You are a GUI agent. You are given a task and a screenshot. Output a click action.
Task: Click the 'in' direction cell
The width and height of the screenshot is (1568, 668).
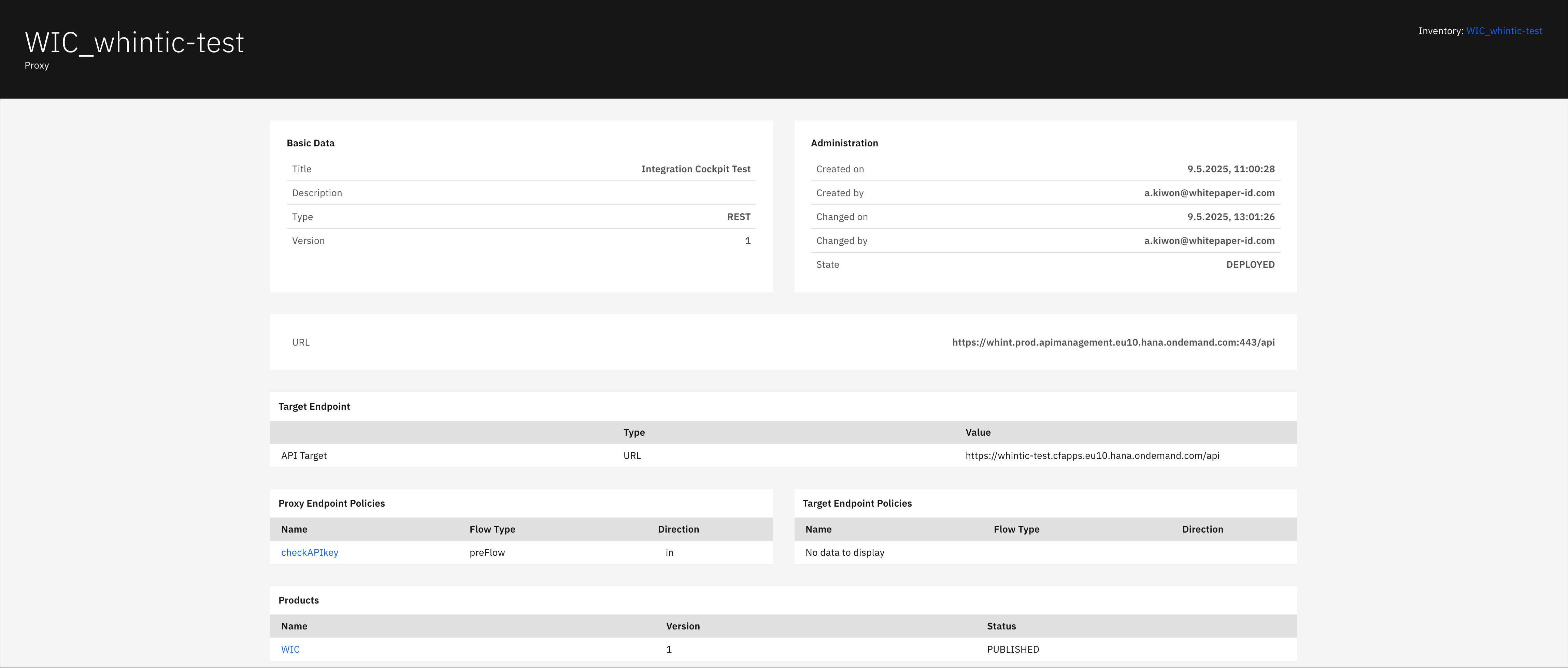click(669, 552)
